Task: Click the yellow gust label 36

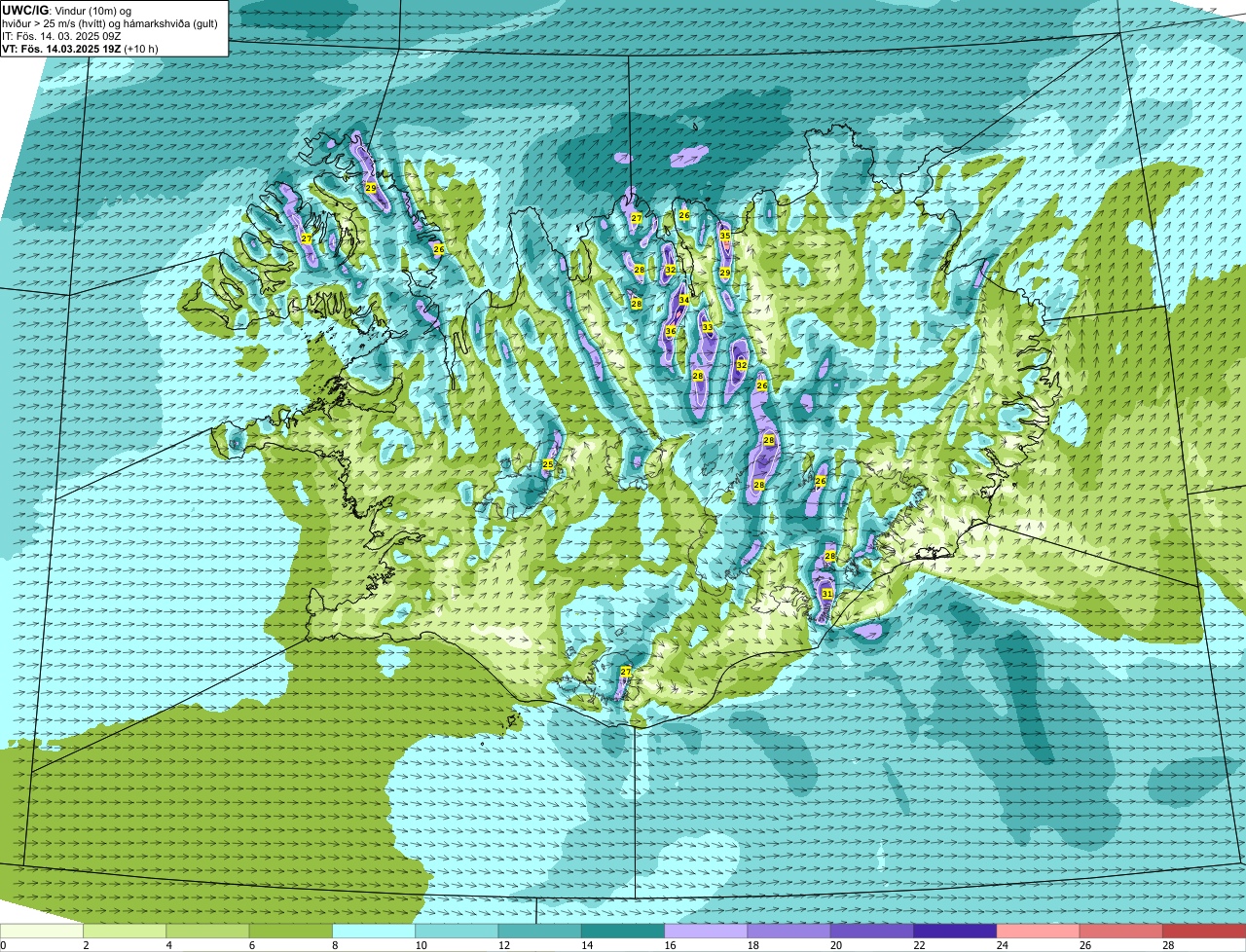Action: (671, 331)
